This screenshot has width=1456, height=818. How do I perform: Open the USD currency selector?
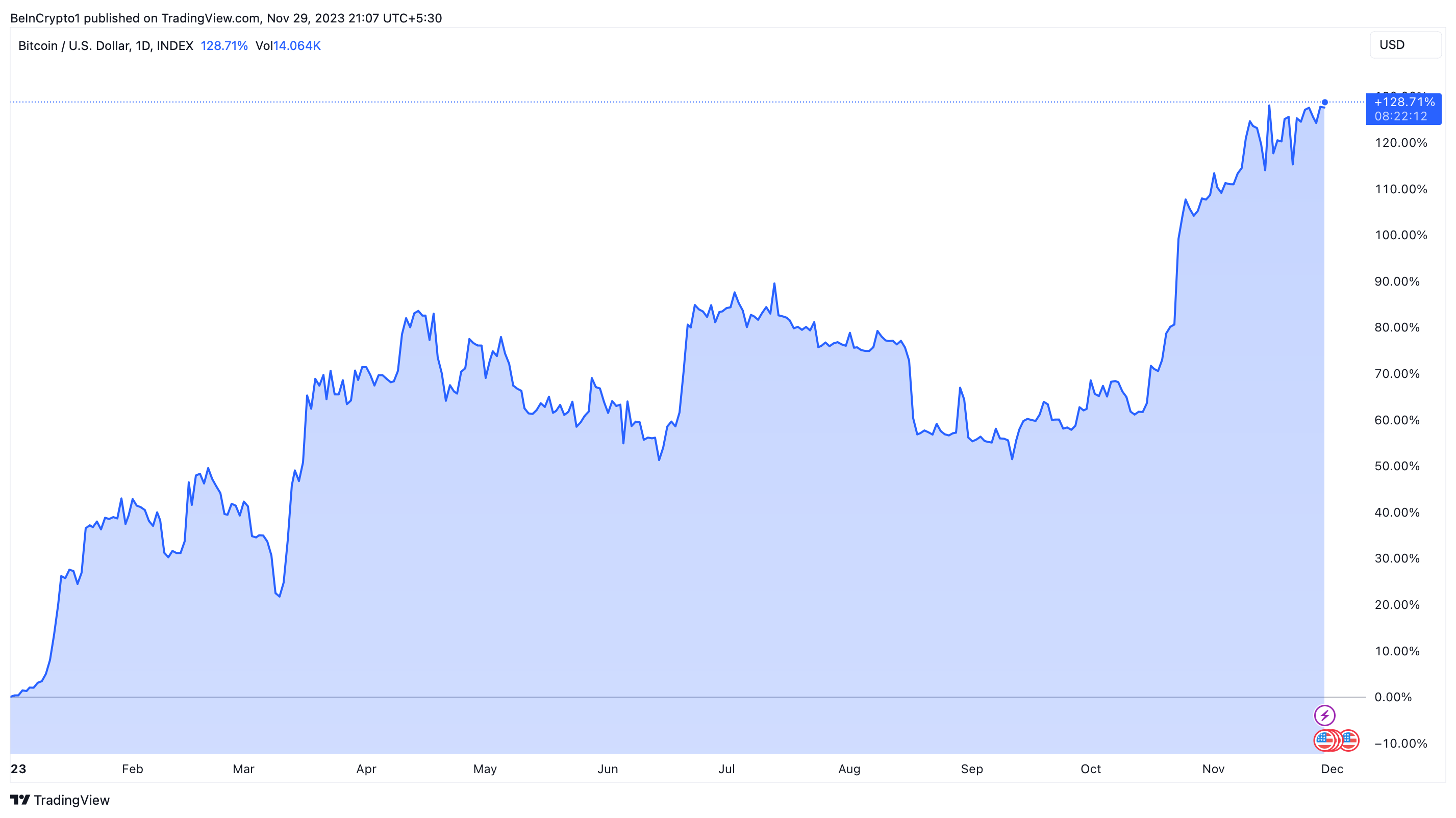(x=1404, y=45)
